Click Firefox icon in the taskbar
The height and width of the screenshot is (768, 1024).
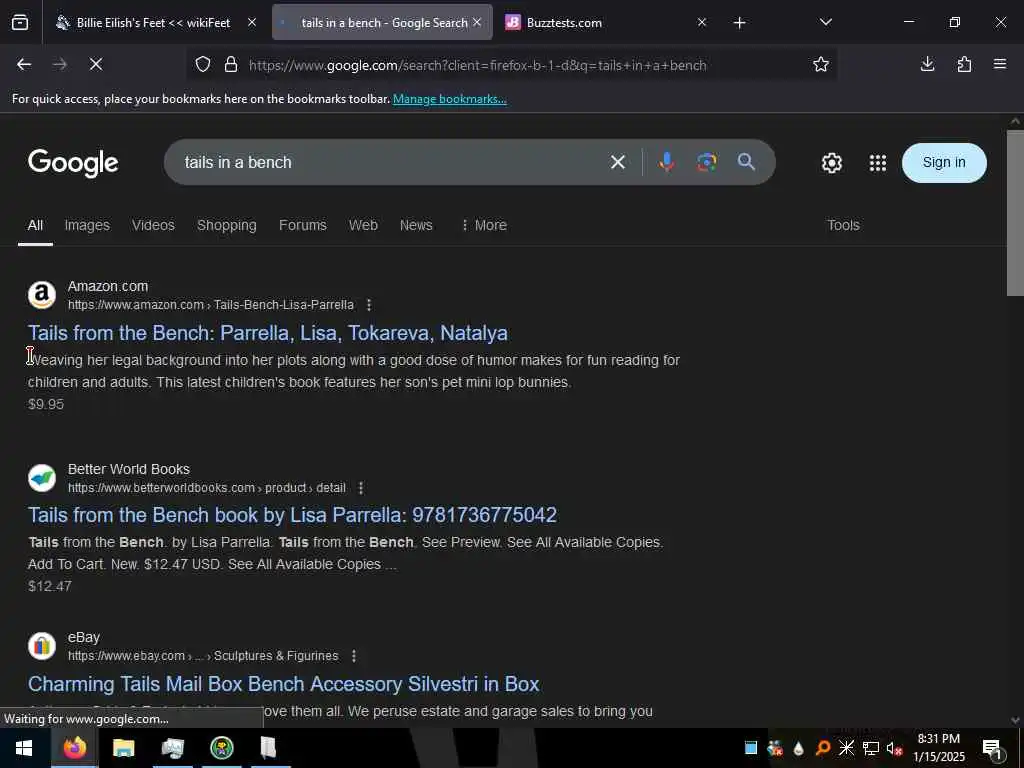74,748
